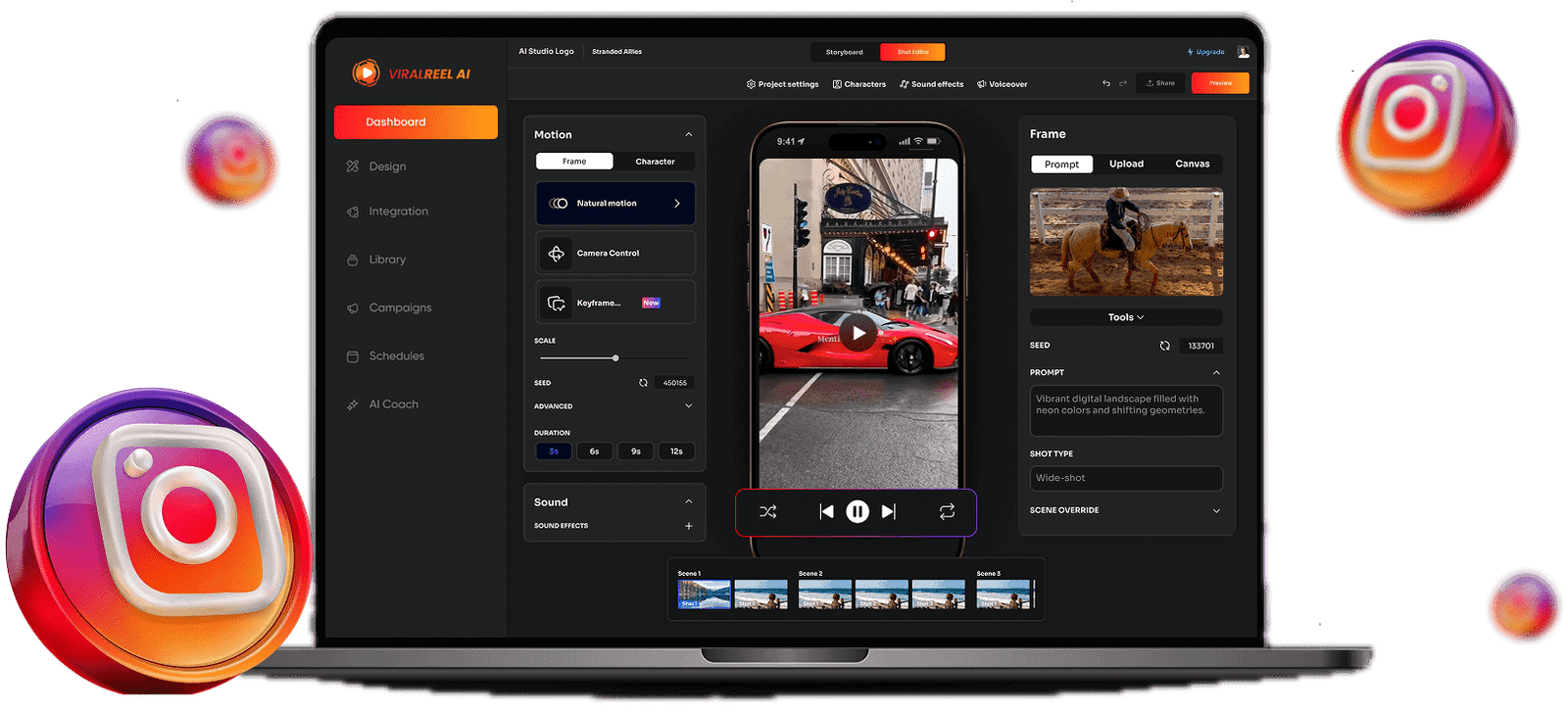Click the orange Preview button
1568x710 pixels.
[1220, 83]
